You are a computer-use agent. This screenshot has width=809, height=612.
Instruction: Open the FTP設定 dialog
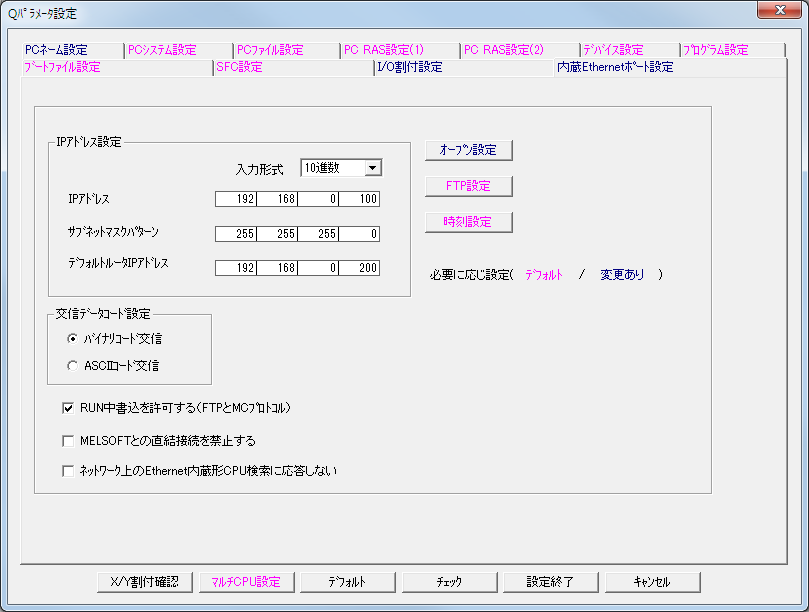click(x=468, y=186)
